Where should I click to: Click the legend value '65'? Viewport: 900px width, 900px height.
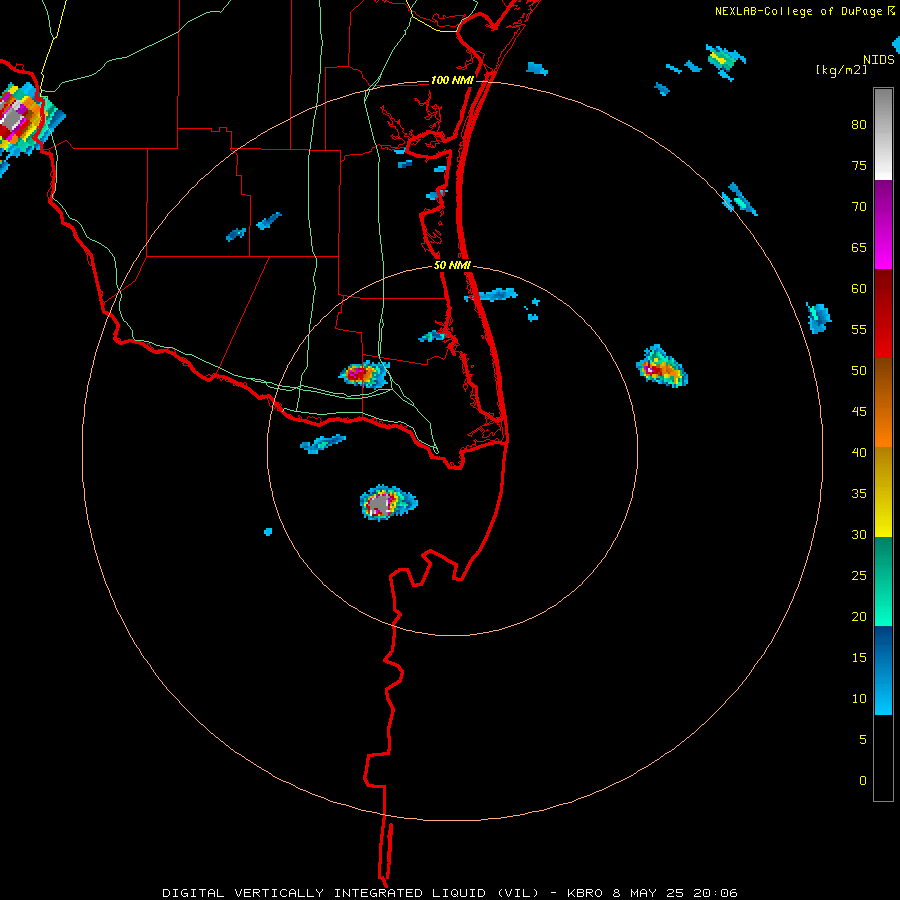859,247
